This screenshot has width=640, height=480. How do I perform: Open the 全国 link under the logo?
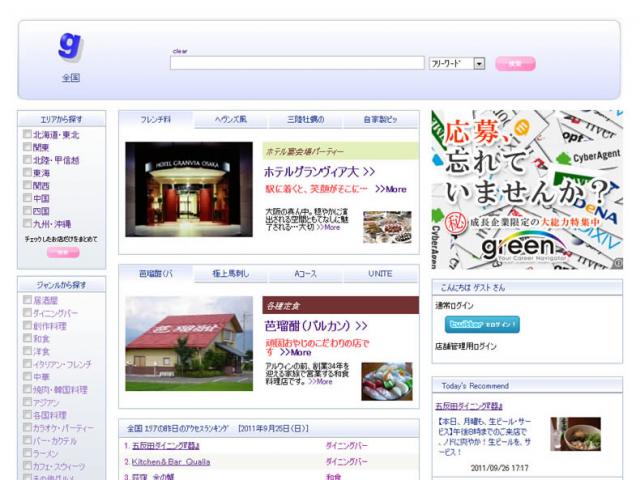point(71,78)
